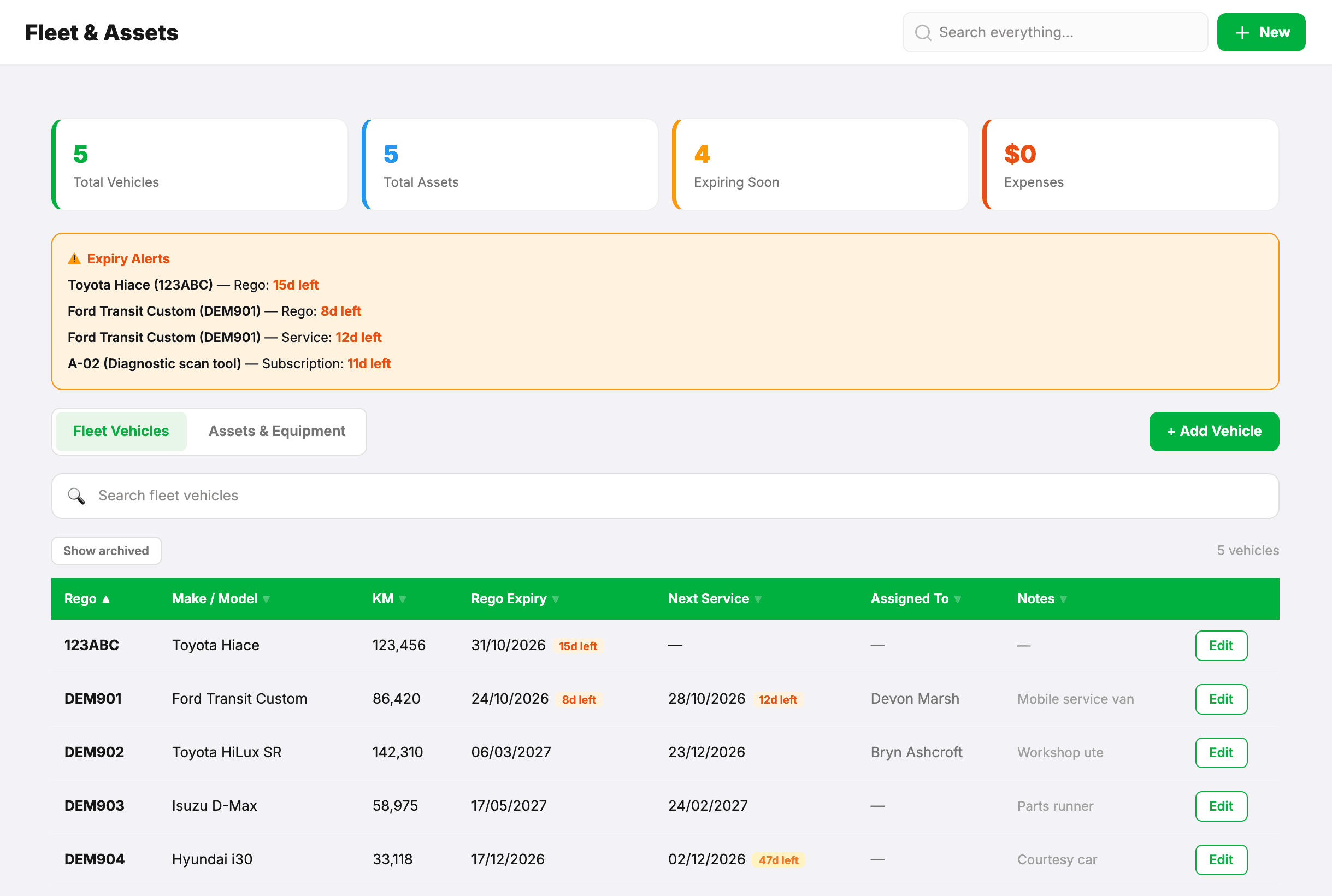Click Bryn Ashcroft in Assigned To
This screenshot has width=1332, height=896.
(x=917, y=752)
